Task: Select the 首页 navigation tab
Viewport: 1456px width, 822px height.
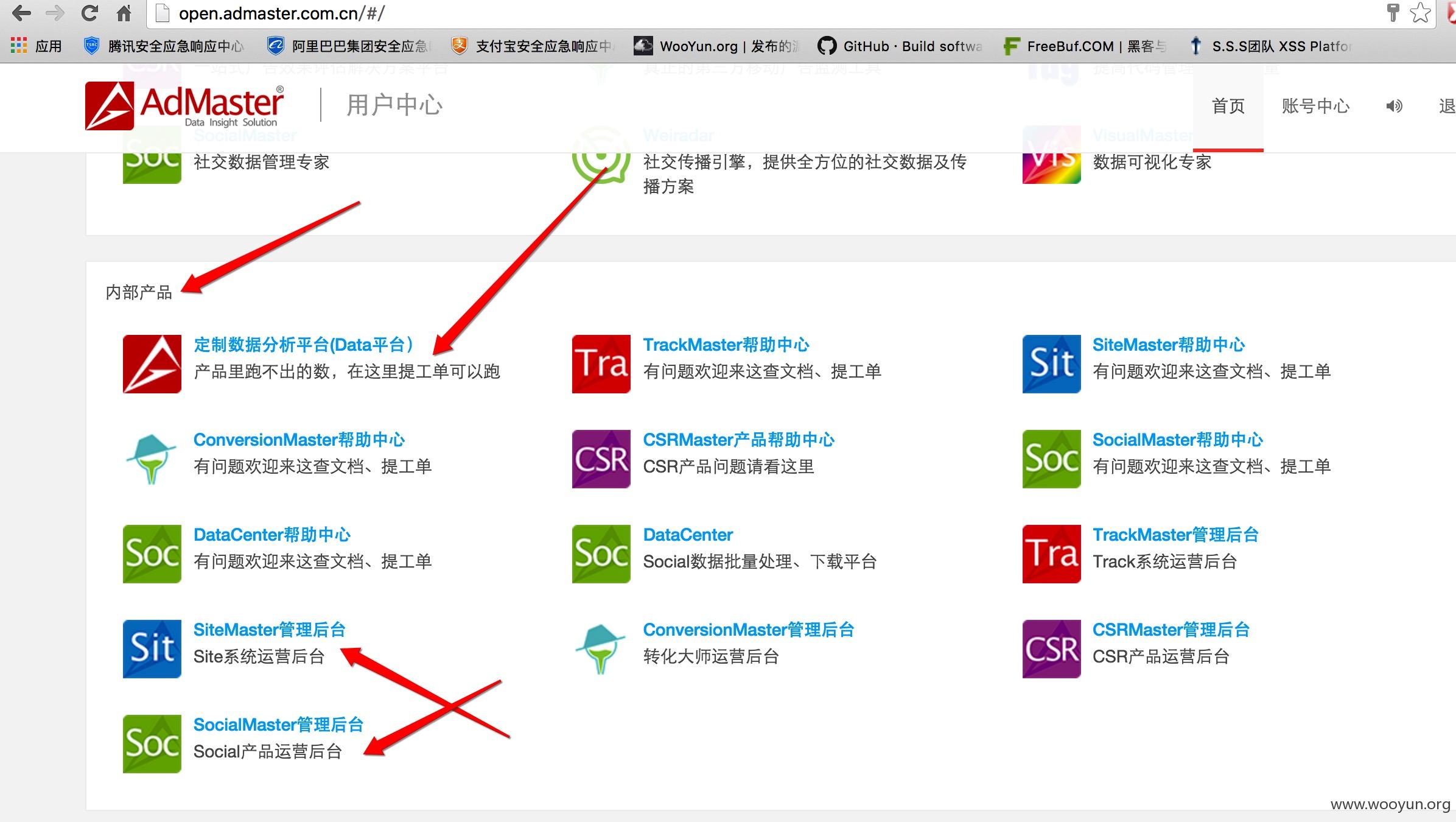Action: (x=1228, y=106)
